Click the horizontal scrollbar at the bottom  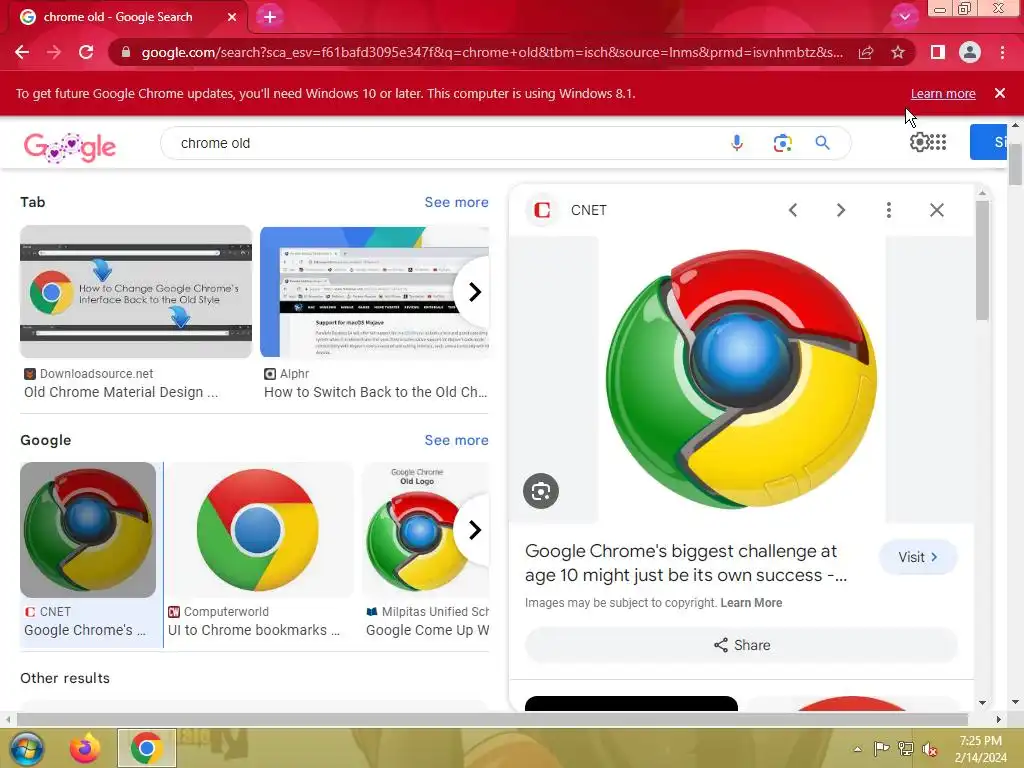coord(493,719)
